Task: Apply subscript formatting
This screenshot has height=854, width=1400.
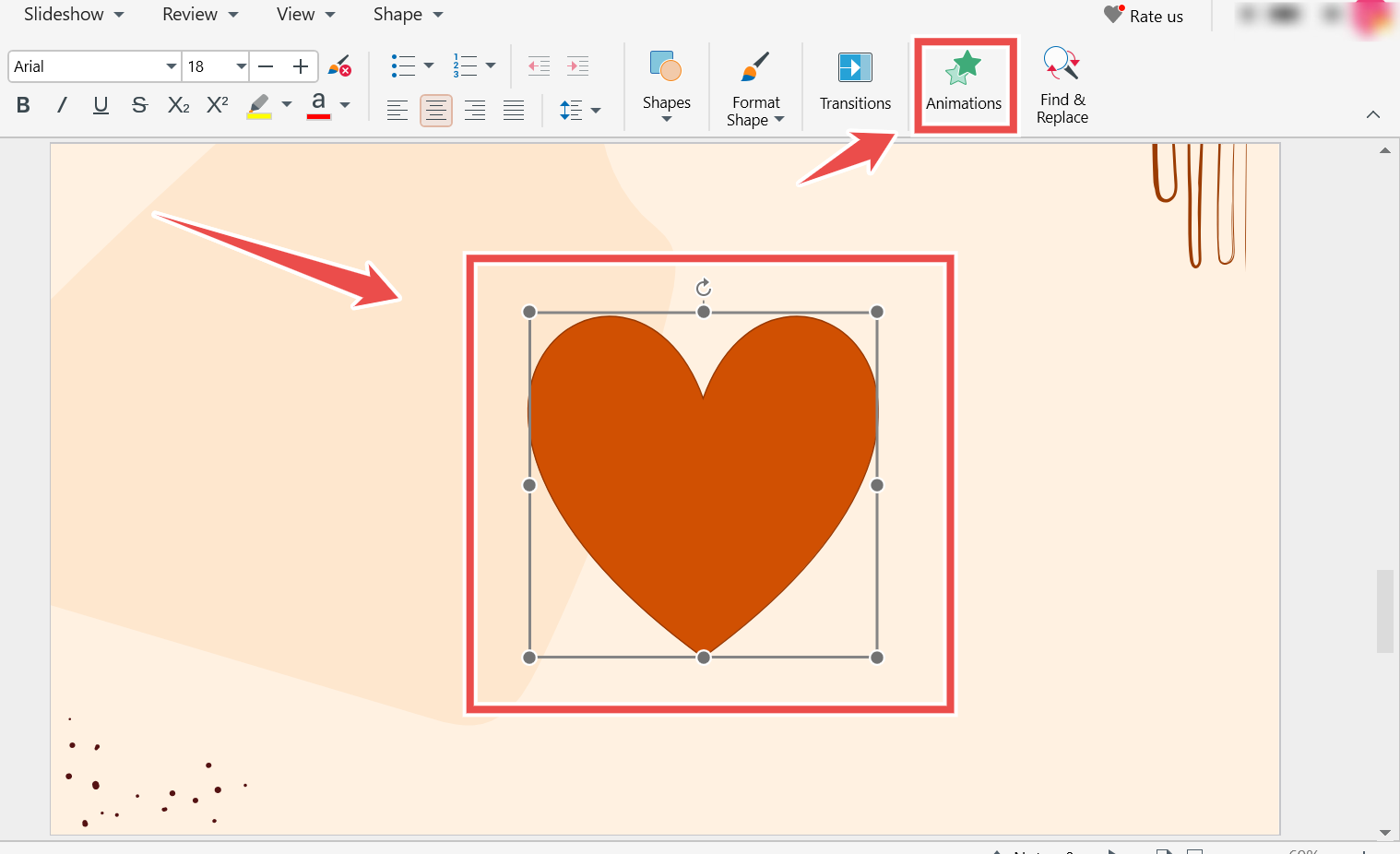Action: click(x=178, y=105)
